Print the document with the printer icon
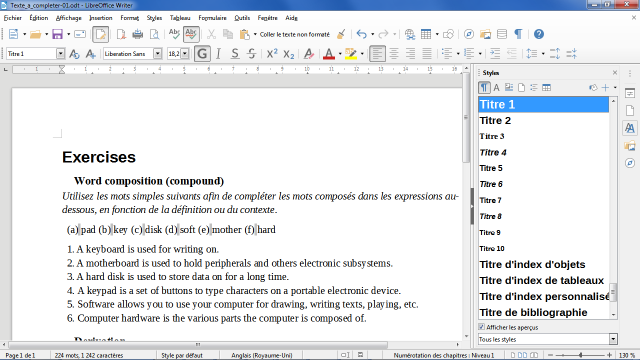Viewport: 640px width, 360px height. click(x=138, y=34)
